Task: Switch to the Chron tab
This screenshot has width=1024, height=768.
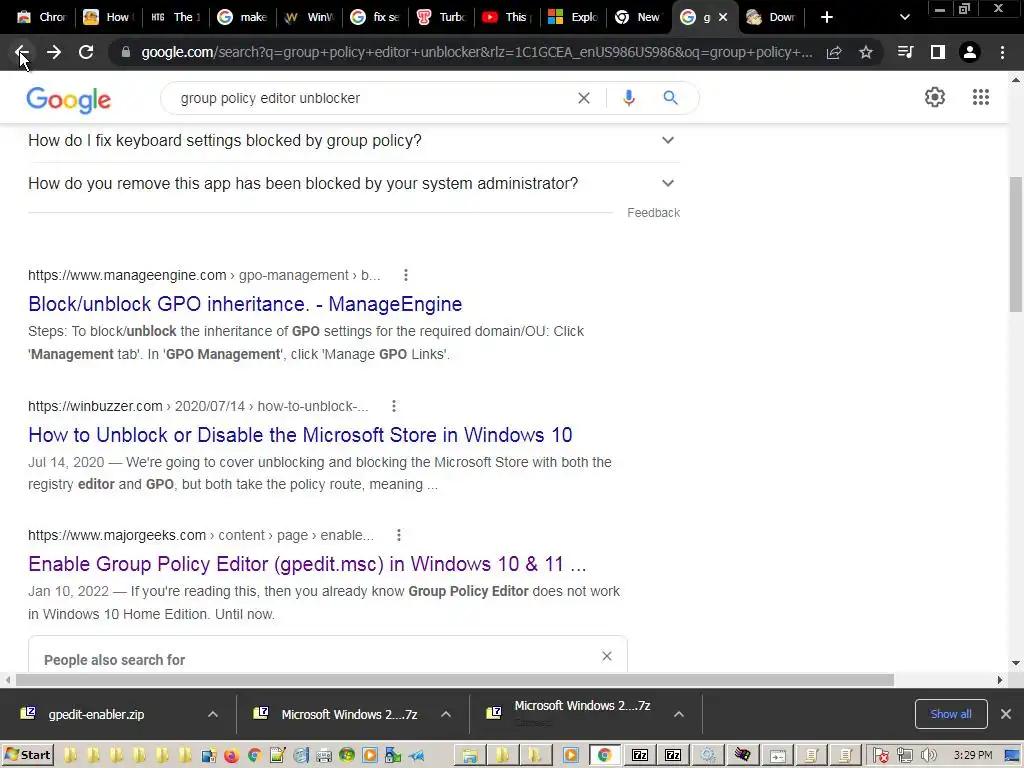Action: tap(40, 18)
